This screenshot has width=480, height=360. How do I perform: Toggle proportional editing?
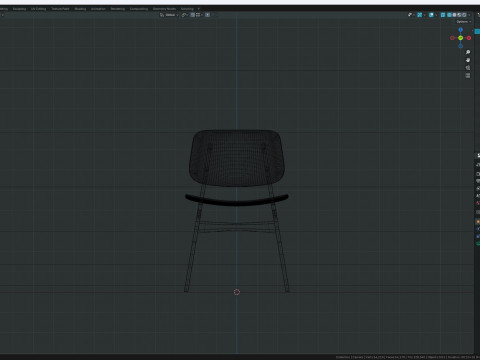coord(207,15)
